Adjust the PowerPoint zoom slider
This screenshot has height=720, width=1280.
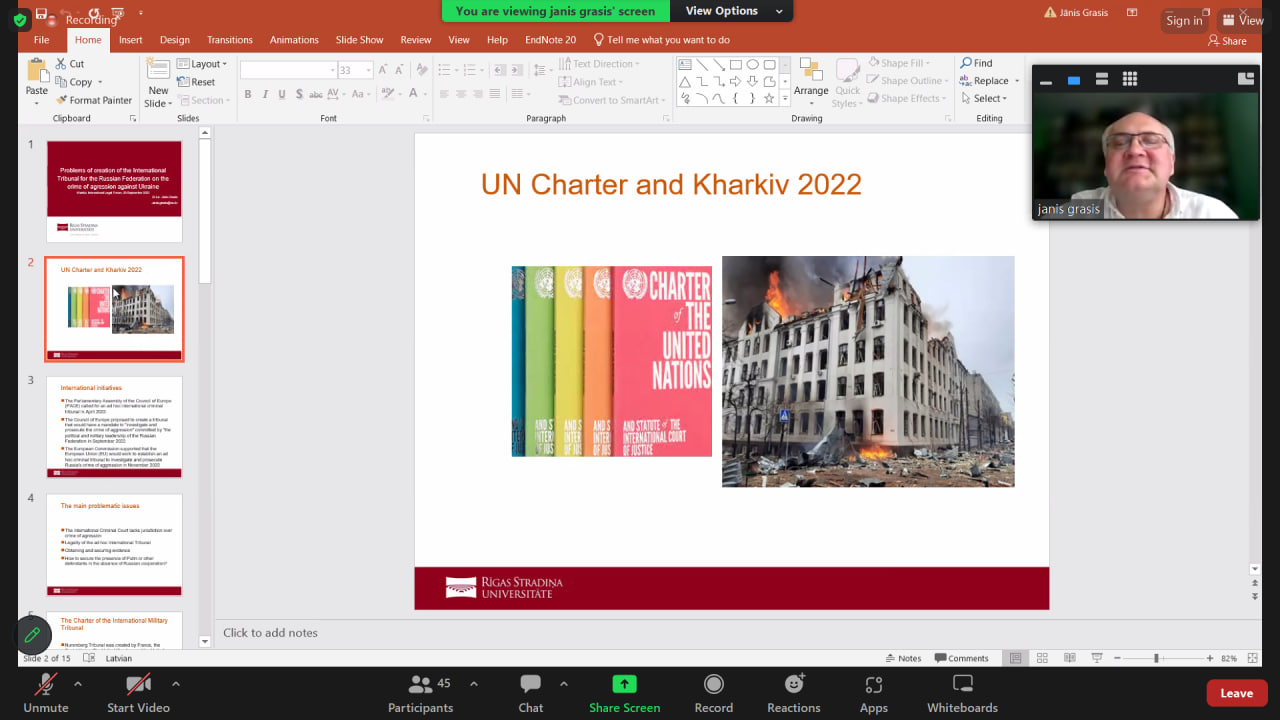[x=1156, y=658]
